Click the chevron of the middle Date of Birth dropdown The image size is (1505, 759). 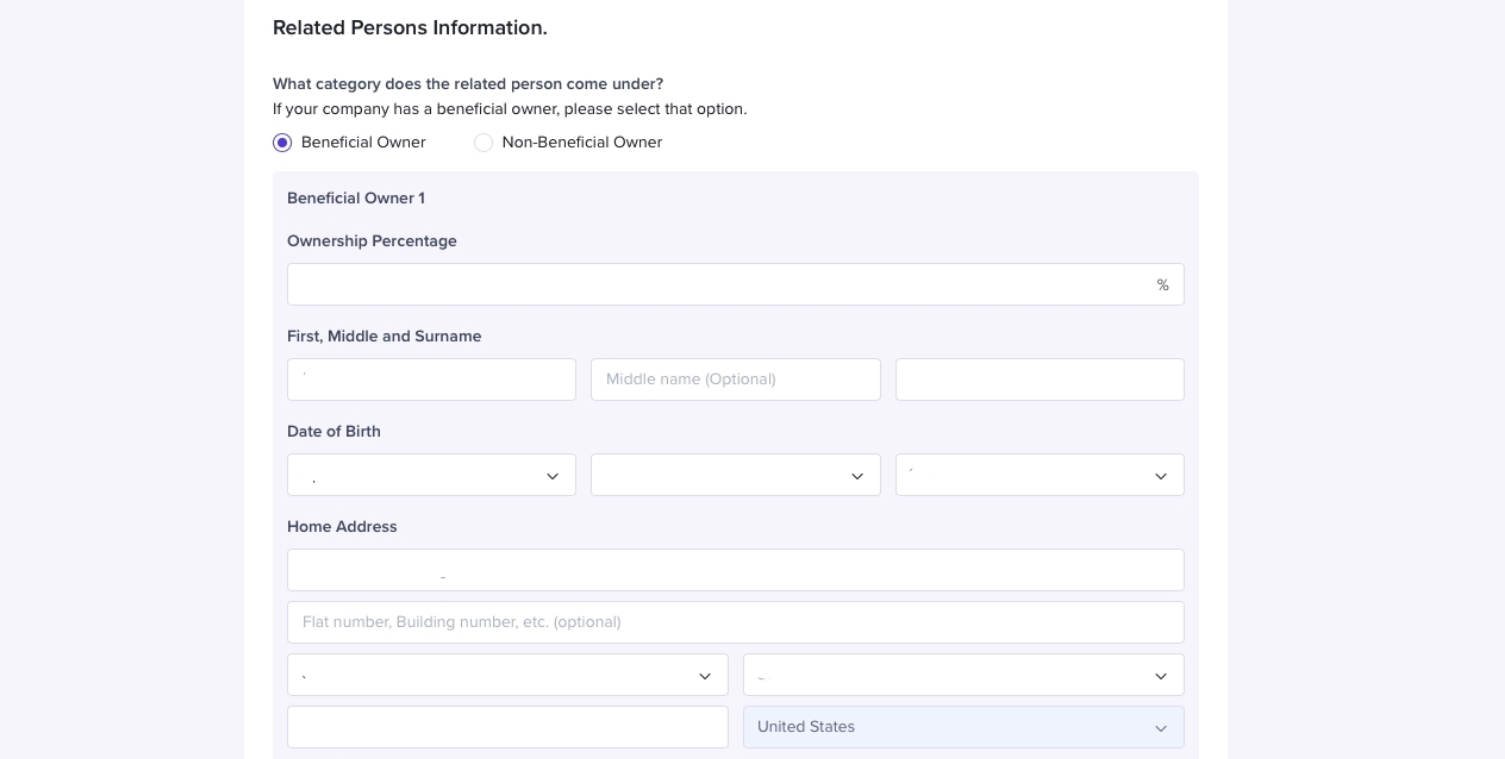pyautogui.click(x=857, y=476)
